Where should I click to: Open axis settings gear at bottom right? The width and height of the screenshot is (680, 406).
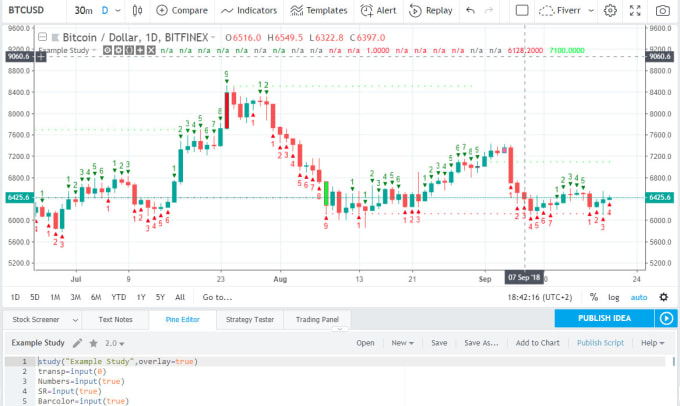coord(664,297)
